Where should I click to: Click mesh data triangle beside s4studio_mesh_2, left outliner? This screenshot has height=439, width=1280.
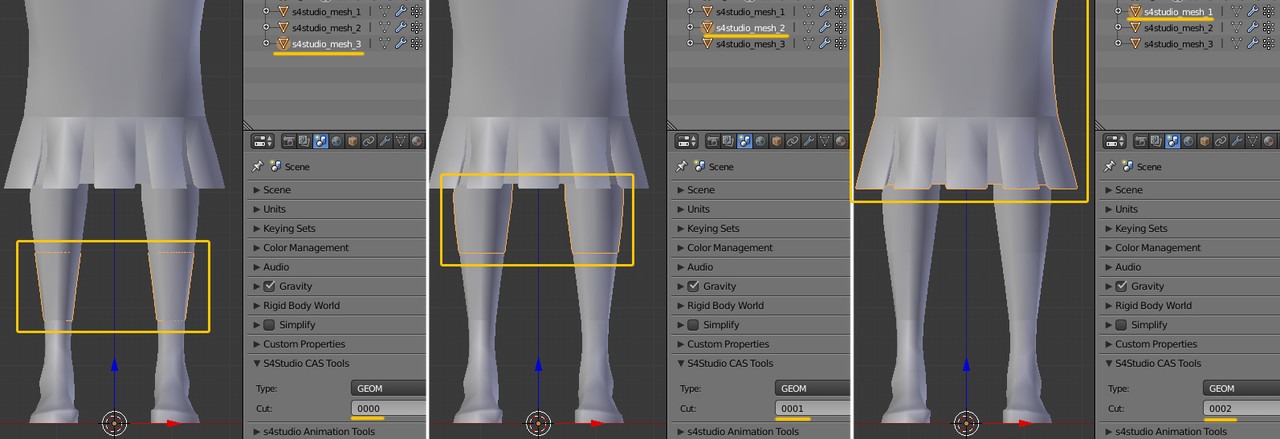pyautogui.click(x=385, y=27)
